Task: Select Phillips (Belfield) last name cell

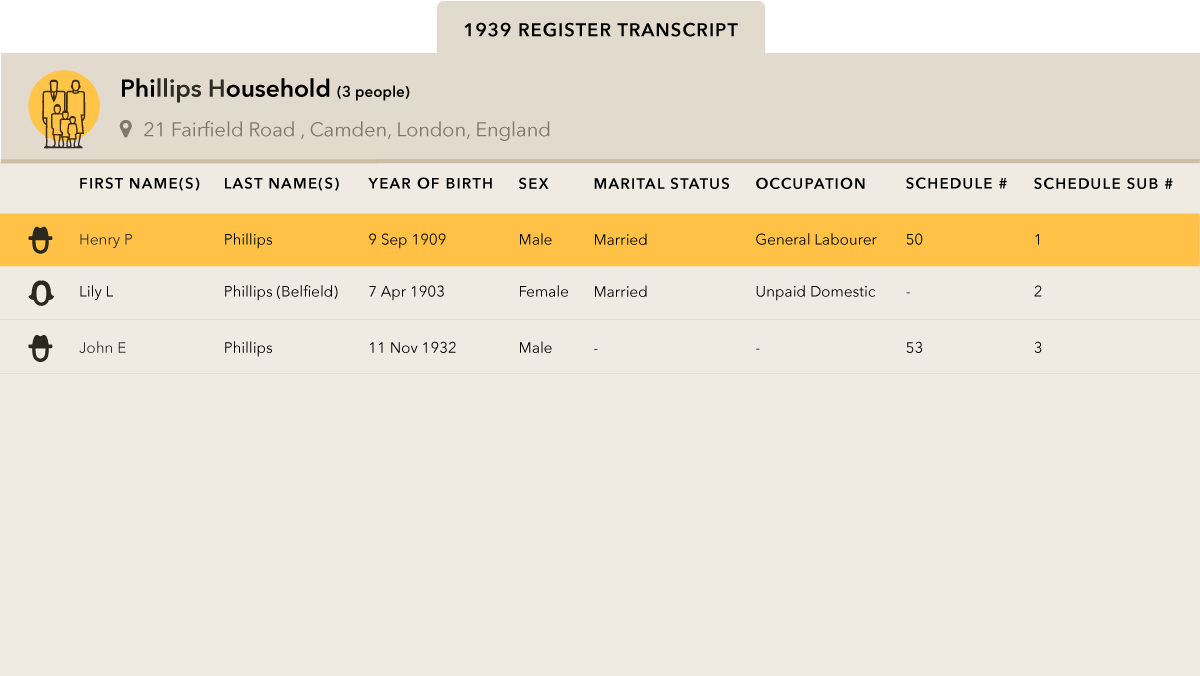Action: 281,292
